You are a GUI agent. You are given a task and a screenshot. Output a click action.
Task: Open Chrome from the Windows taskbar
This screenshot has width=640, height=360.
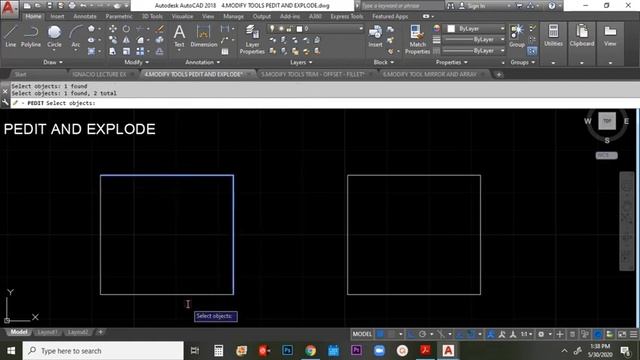point(310,350)
